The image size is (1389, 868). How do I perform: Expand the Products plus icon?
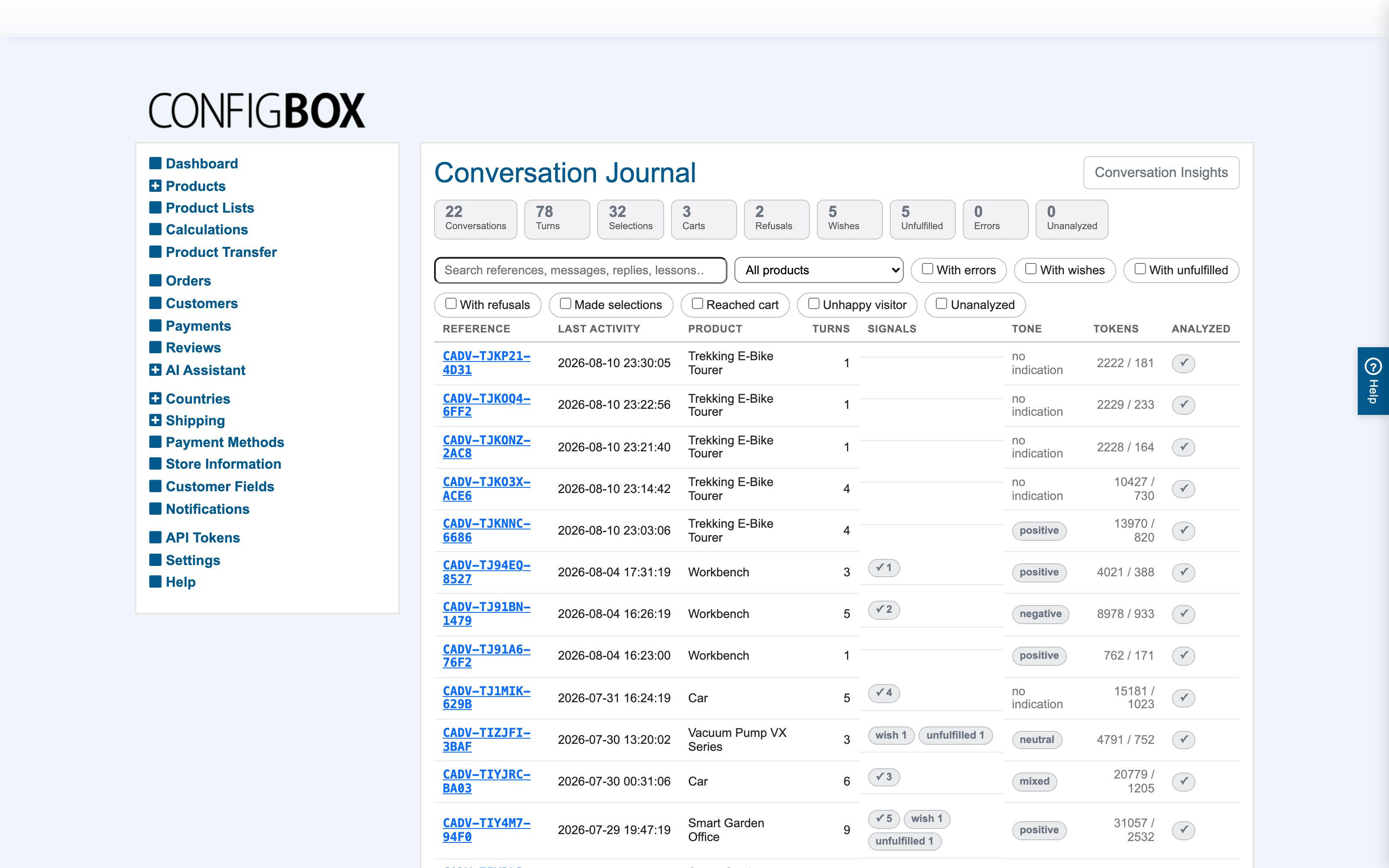(155, 185)
